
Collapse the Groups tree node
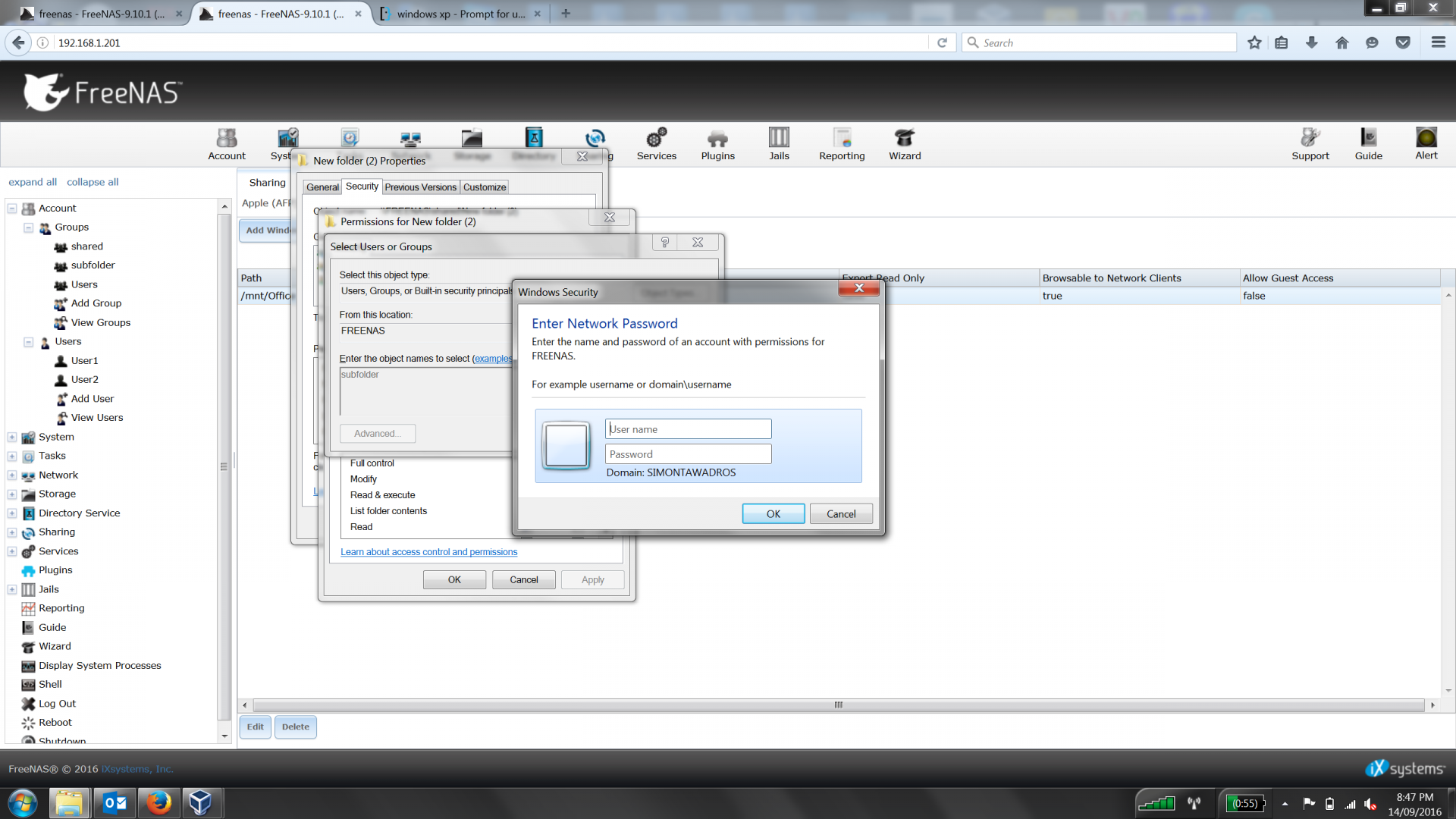click(x=28, y=227)
